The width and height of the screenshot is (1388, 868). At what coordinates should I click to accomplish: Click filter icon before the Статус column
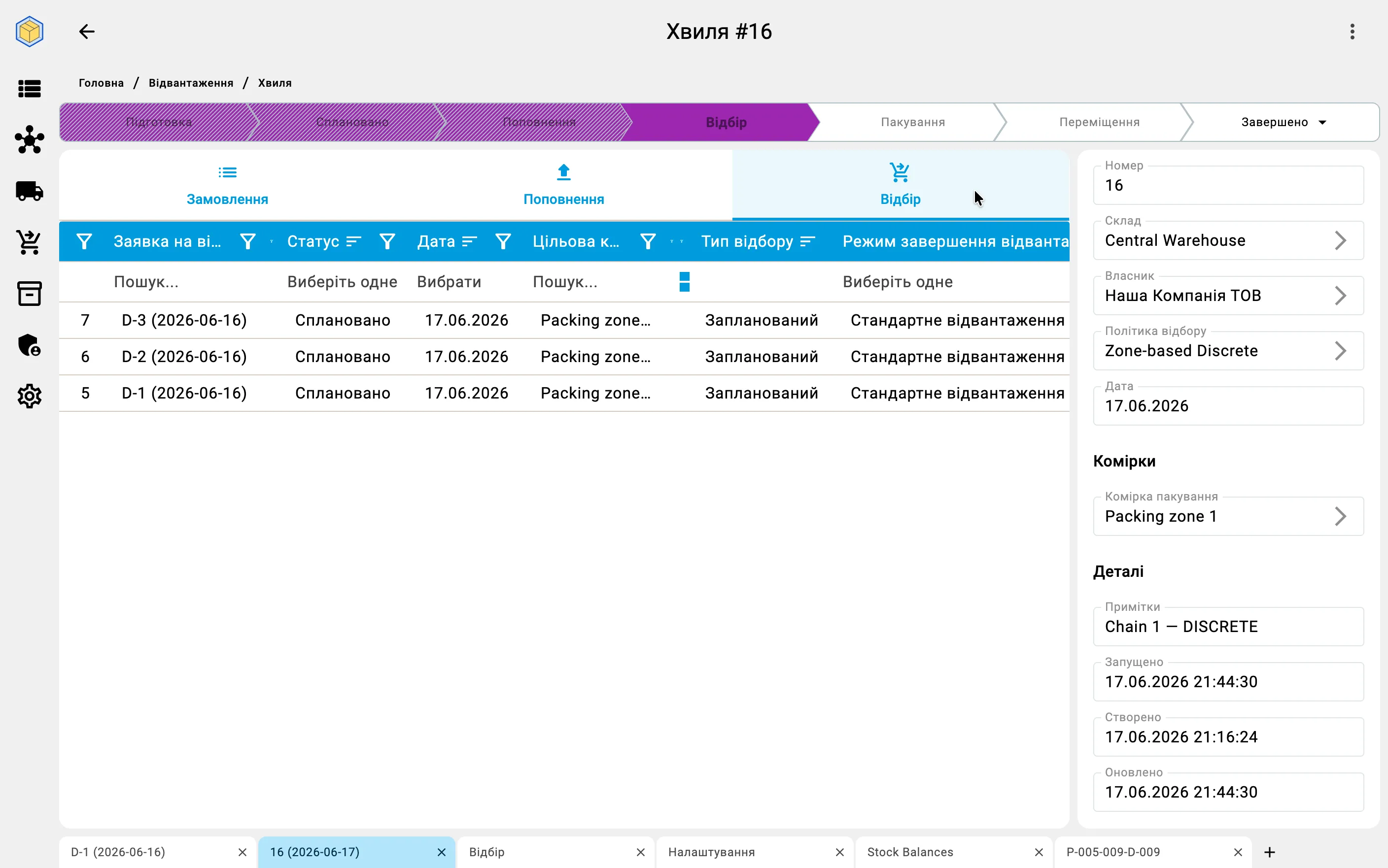[248, 242]
